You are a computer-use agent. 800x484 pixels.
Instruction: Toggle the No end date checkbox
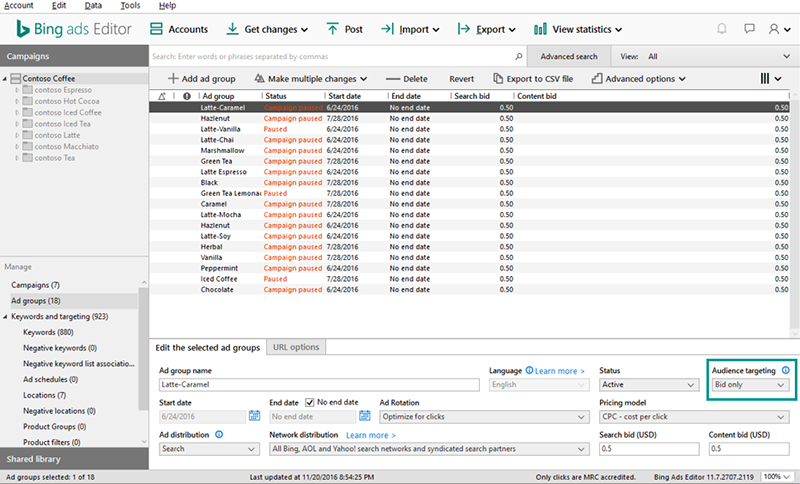(309, 402)
